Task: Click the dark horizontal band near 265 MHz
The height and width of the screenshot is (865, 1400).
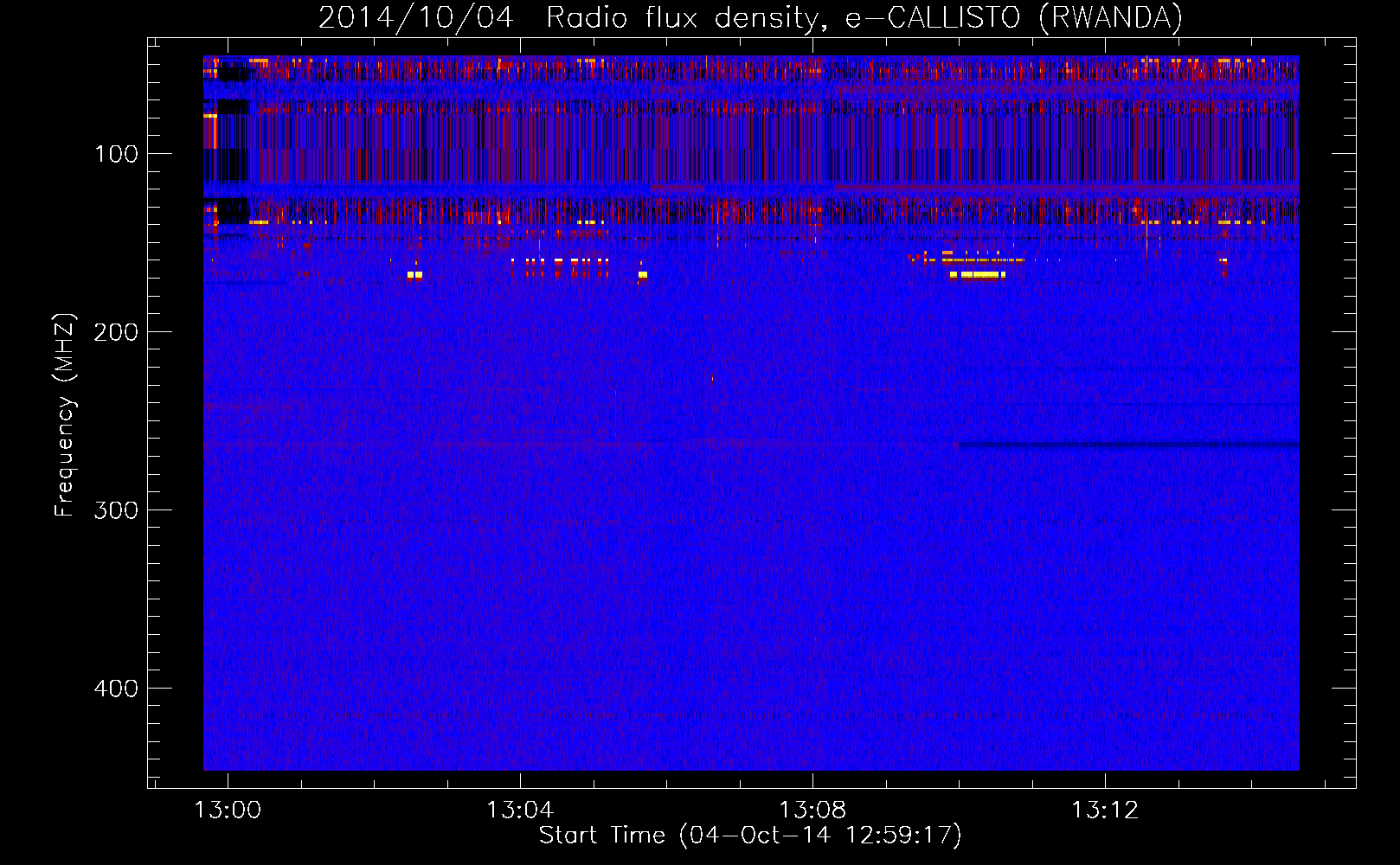Action: point(1128,446)
